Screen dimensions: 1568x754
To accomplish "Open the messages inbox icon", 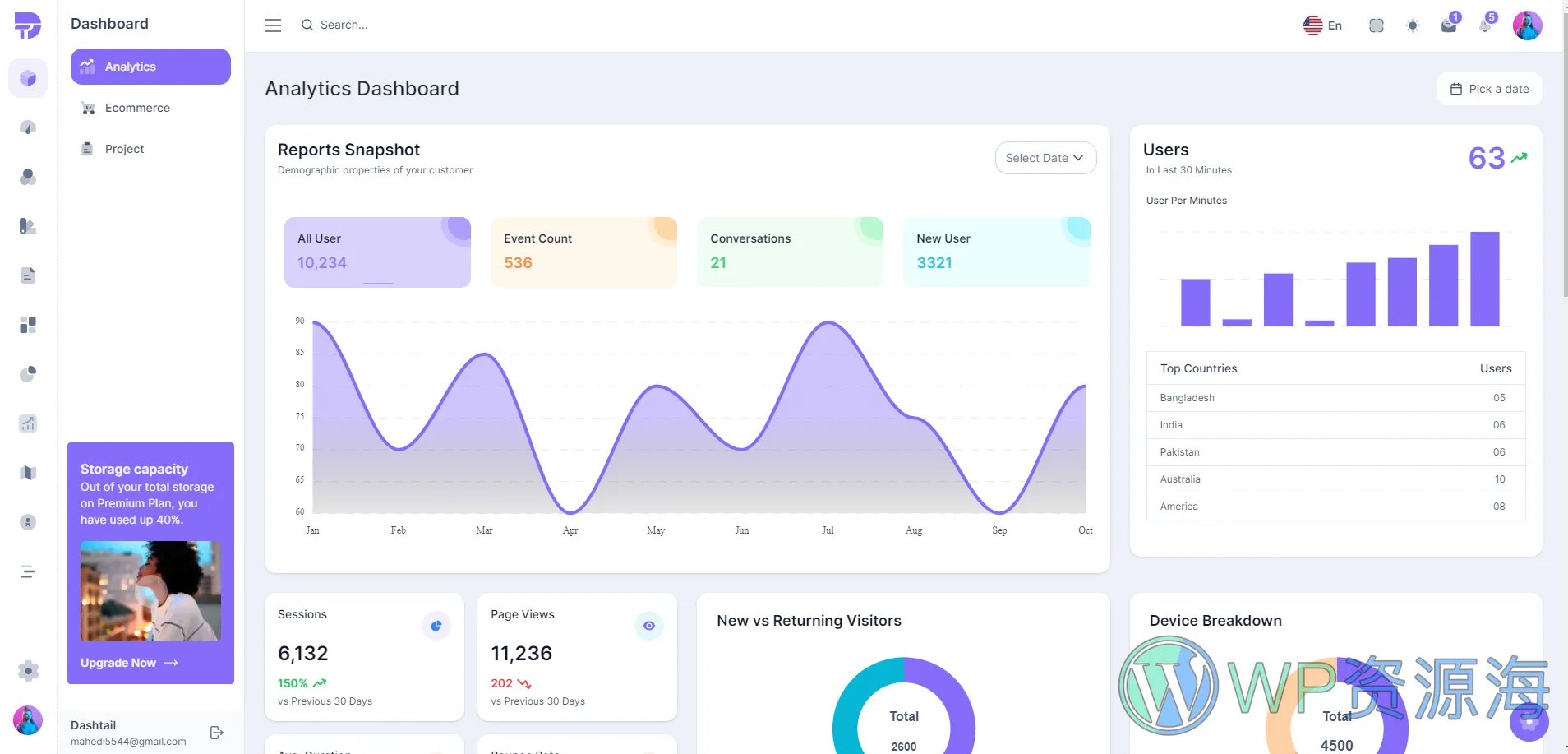I will (x=1449, y=25).
